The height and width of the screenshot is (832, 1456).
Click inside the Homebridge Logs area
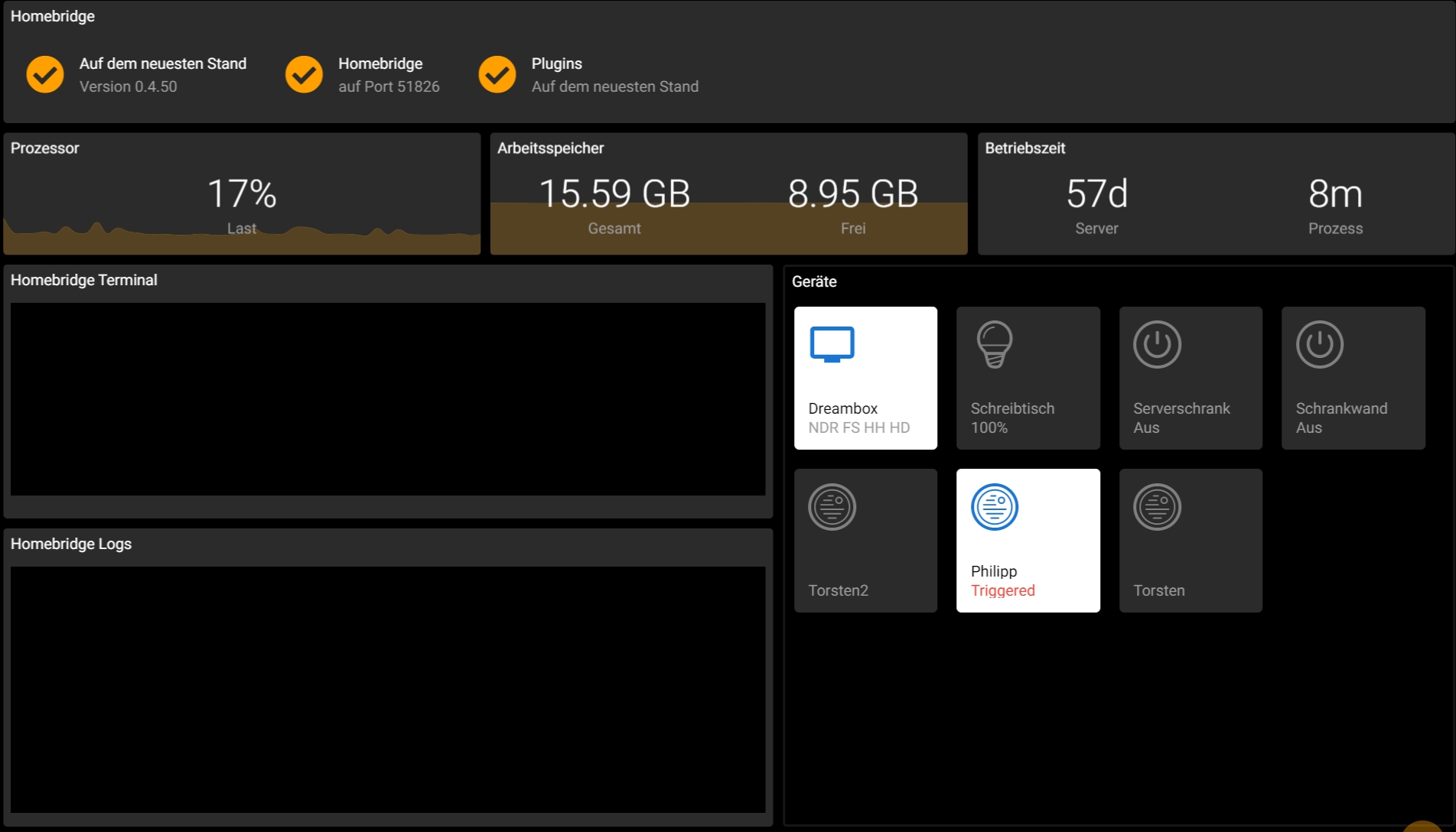pyautogui.click(x=388, y=689)
